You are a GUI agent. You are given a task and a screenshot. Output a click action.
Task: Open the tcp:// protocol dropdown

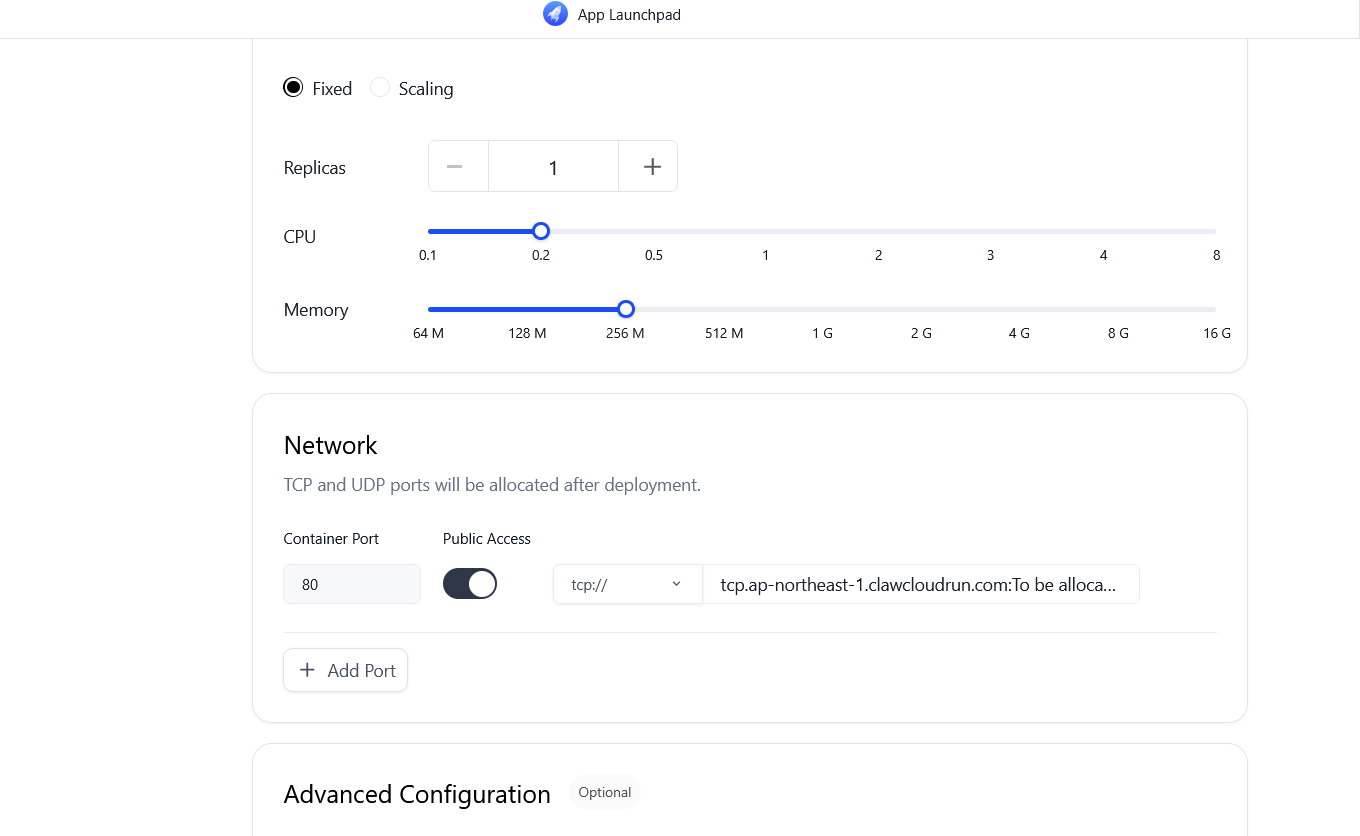point(627,584)
